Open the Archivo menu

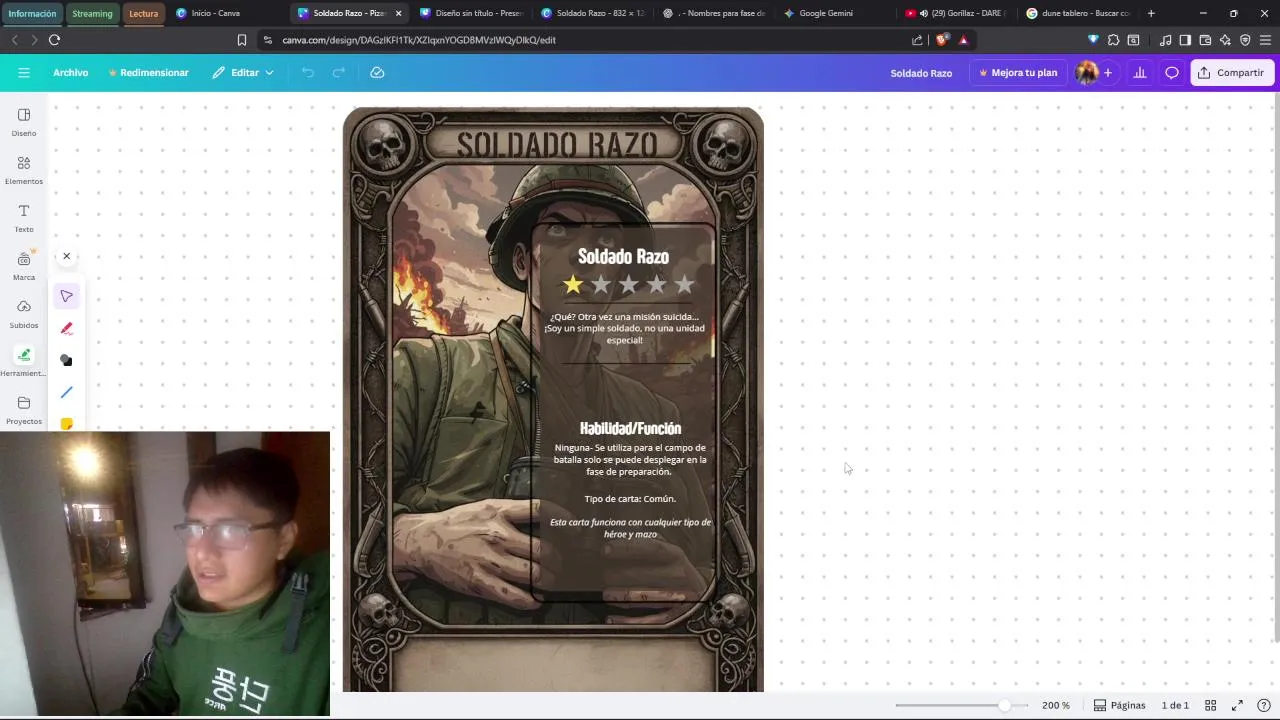click(x=70, y=73)
